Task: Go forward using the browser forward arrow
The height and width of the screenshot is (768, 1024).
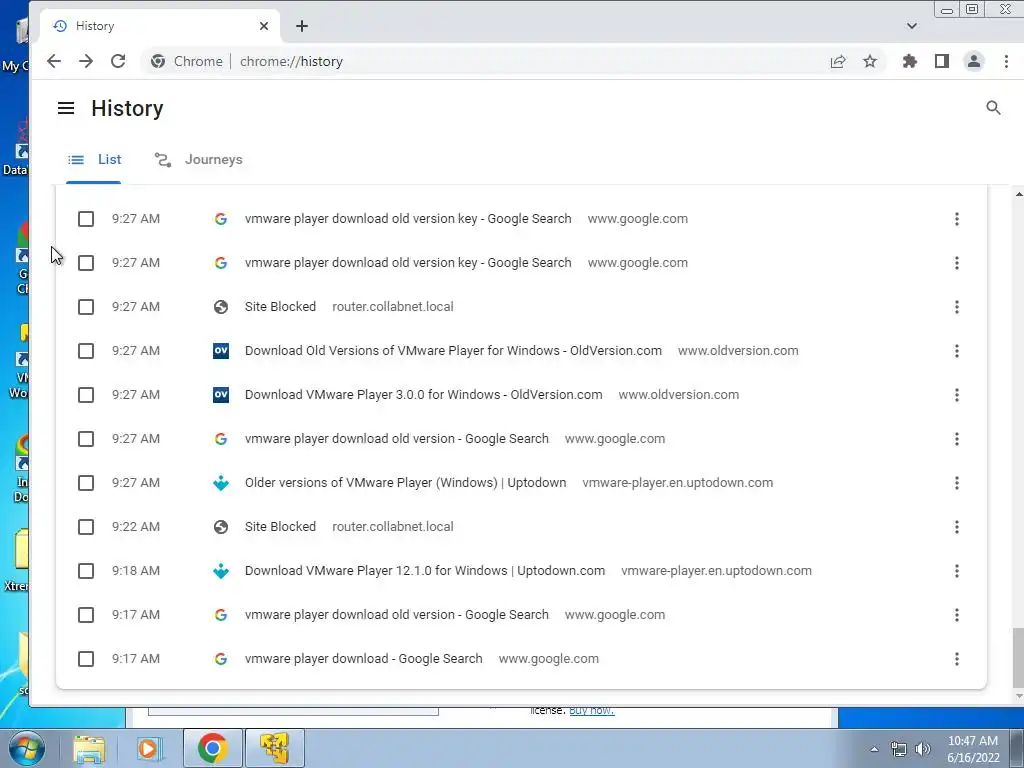Action: (x=86, y=61)
